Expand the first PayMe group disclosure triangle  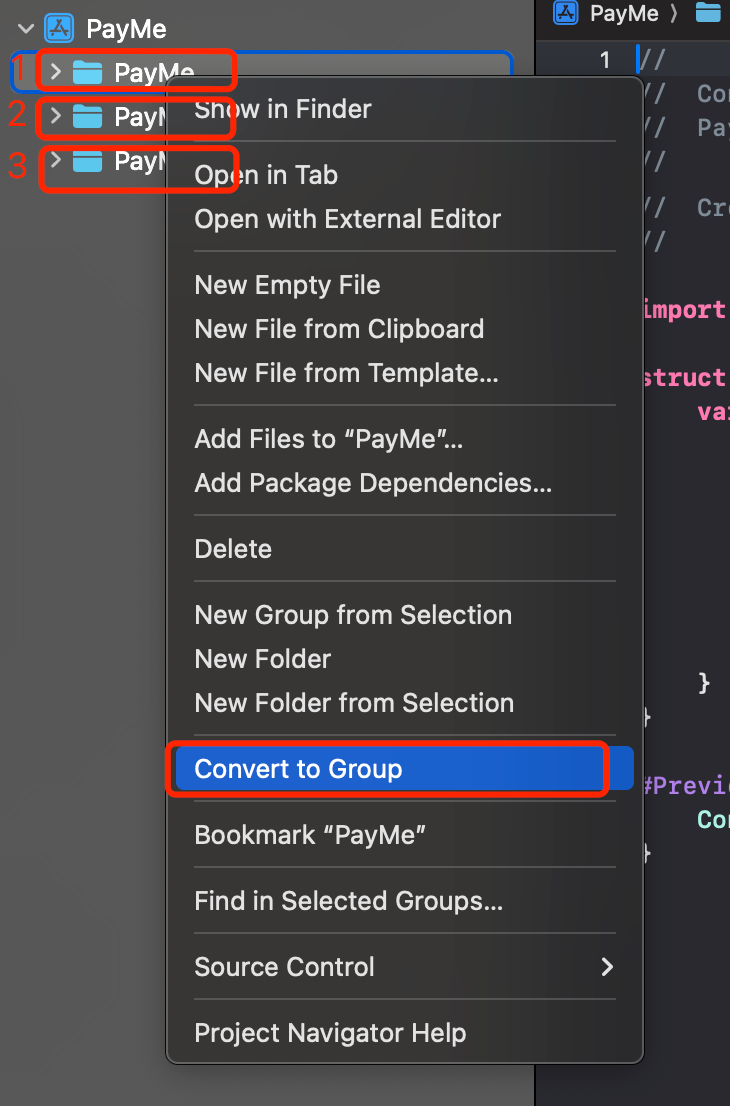pos(55,71)
